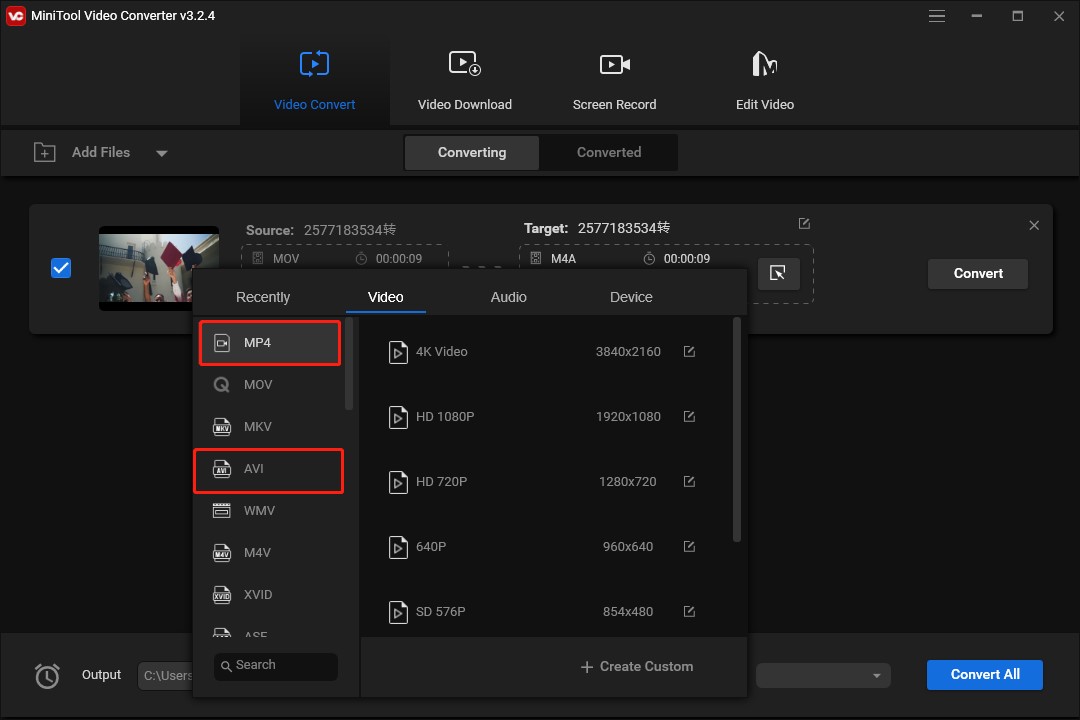Choose M4V format from list
Viewport: 1080px width, 720px height.
pos(270,553)
